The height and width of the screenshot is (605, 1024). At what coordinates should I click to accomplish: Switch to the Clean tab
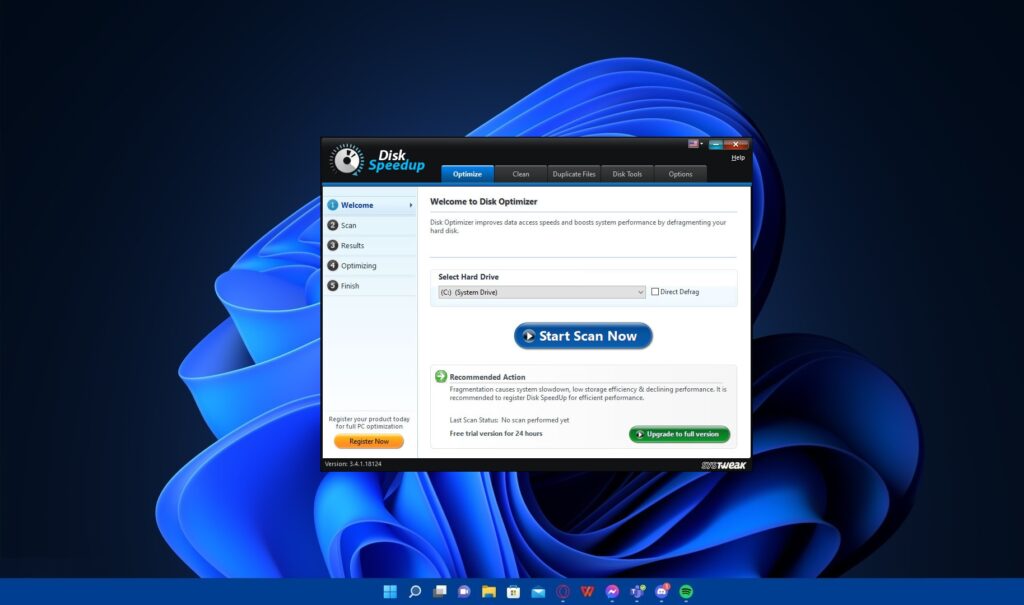tap(520, 174)
